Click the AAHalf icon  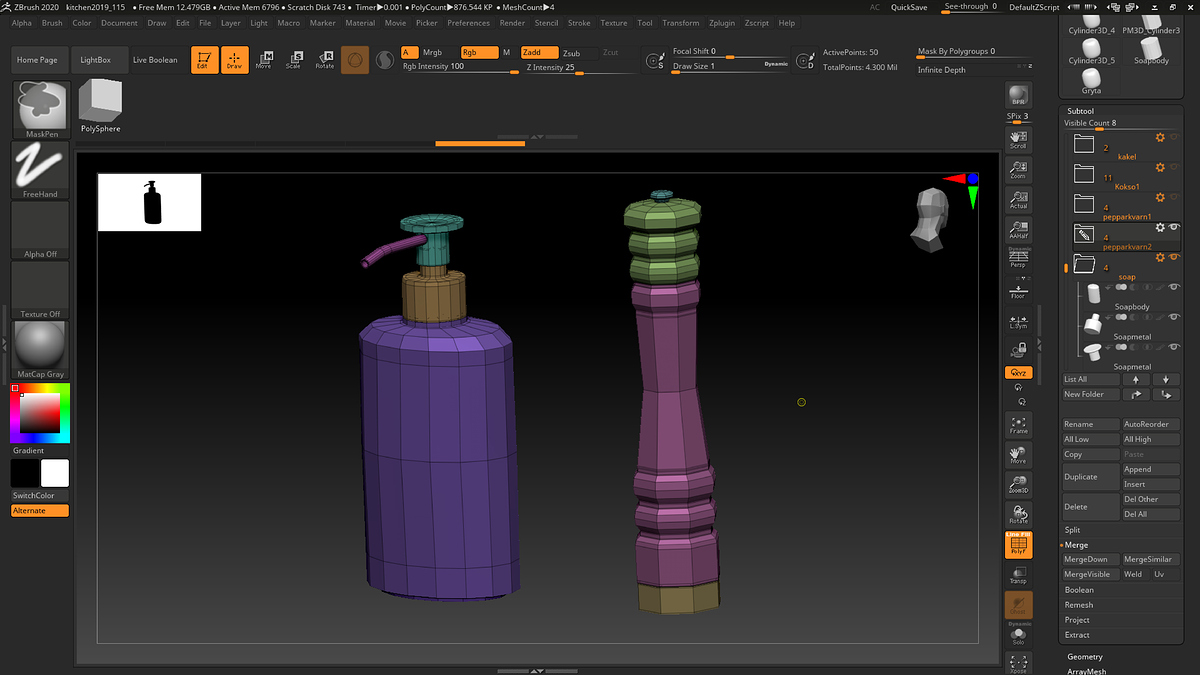(1018, 229)
